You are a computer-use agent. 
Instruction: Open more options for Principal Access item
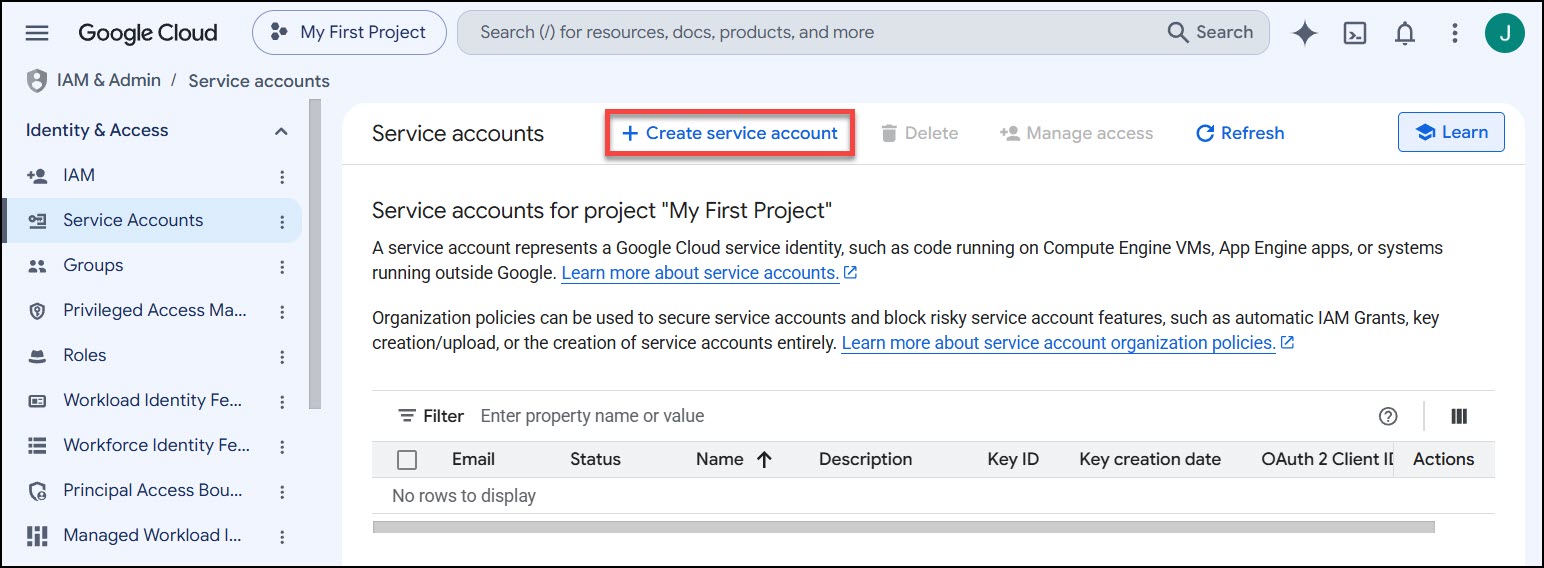click(282, 492)
